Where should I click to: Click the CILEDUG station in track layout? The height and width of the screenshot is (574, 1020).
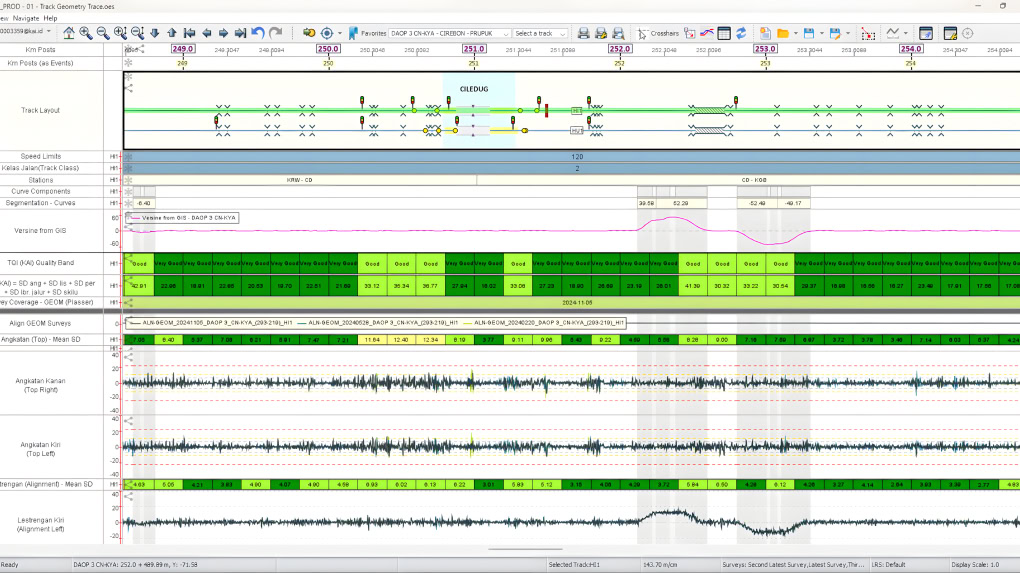click(x=474, y=88)
